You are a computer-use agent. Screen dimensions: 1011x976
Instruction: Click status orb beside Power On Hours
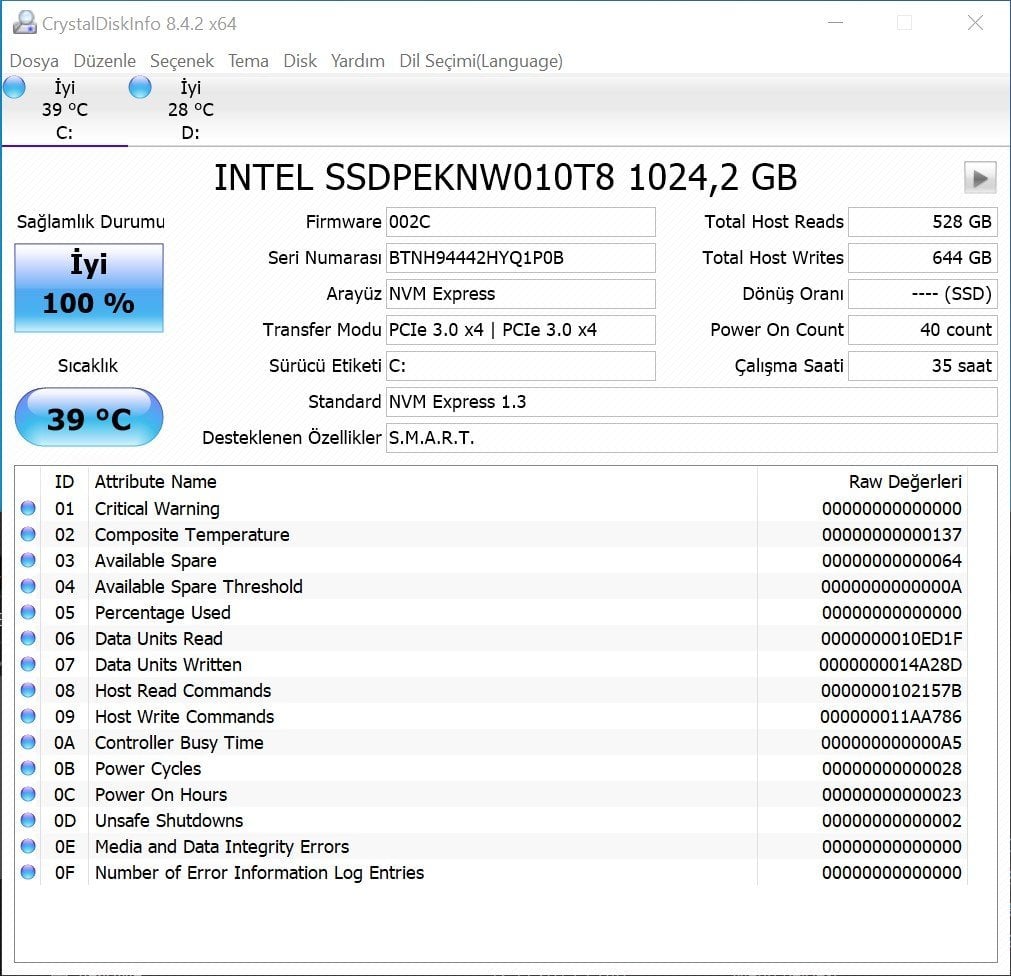tap(28, 794)
